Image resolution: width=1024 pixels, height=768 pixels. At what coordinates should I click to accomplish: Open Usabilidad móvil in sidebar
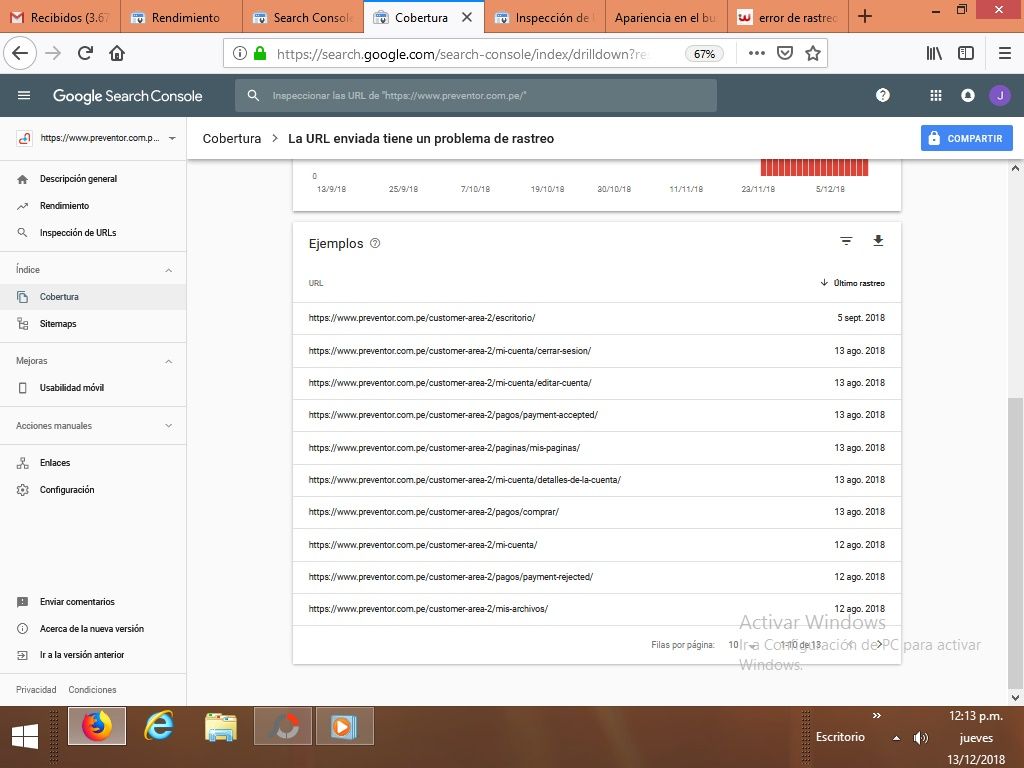(93, 387)
